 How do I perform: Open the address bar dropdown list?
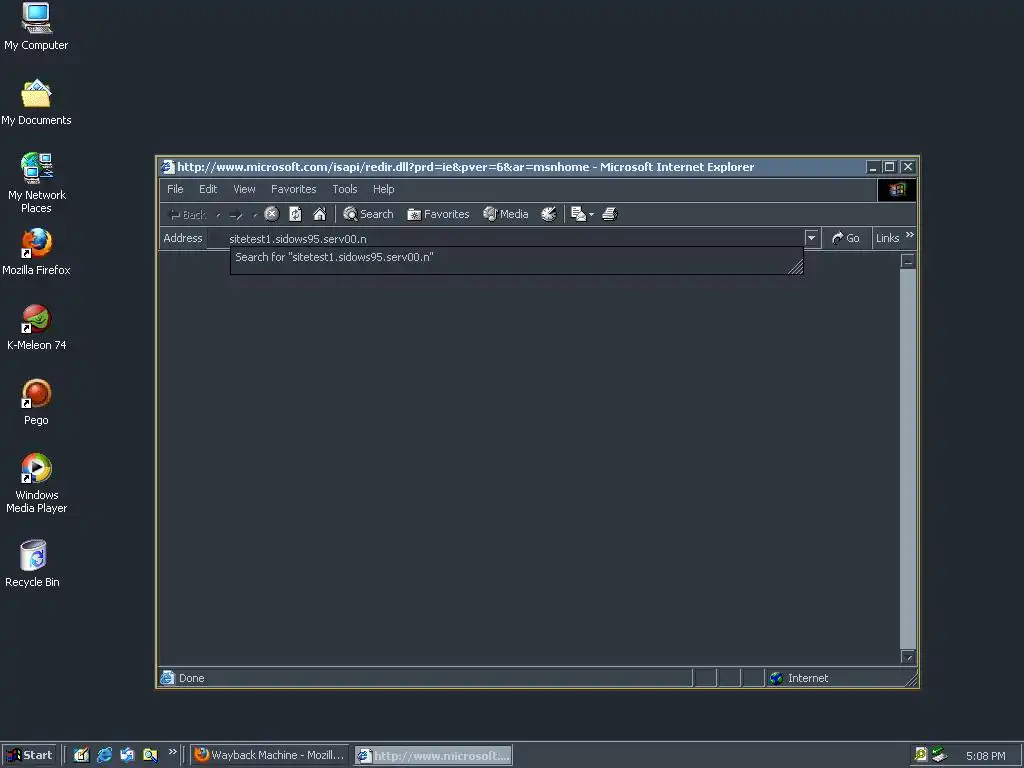(x=812, y=238)
